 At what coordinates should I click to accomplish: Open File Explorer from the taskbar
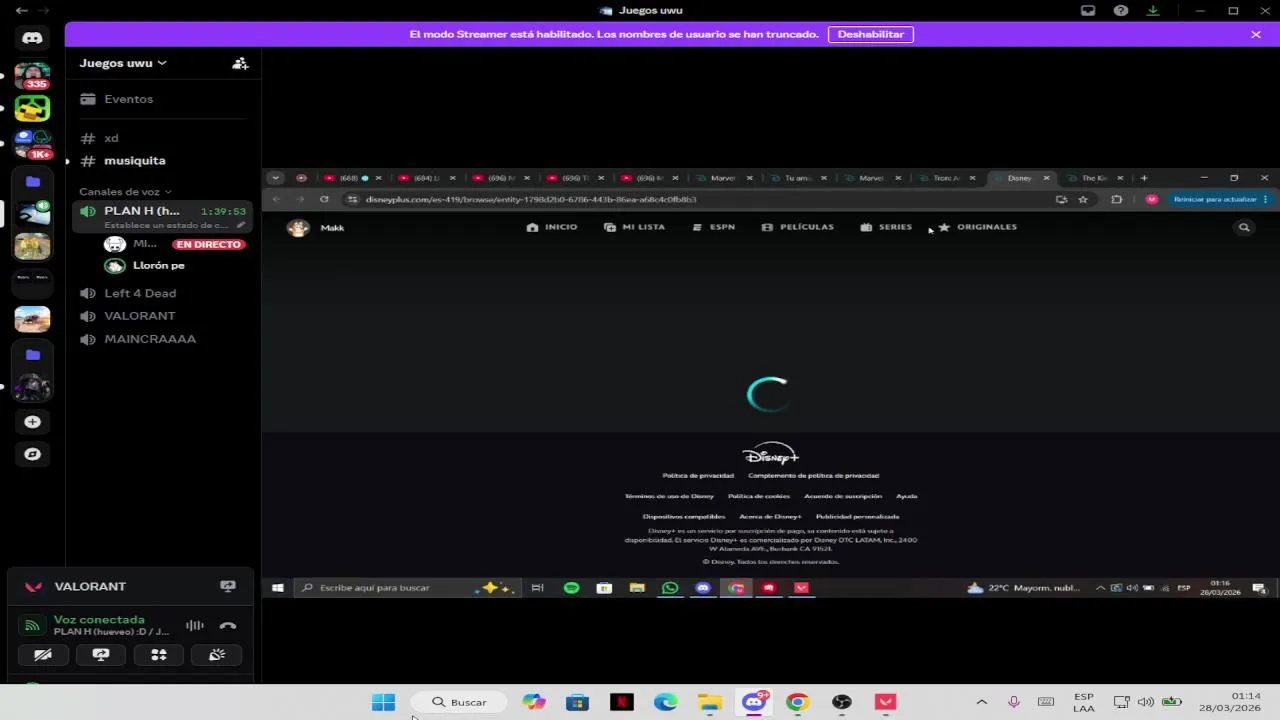[x=710, y=702]
